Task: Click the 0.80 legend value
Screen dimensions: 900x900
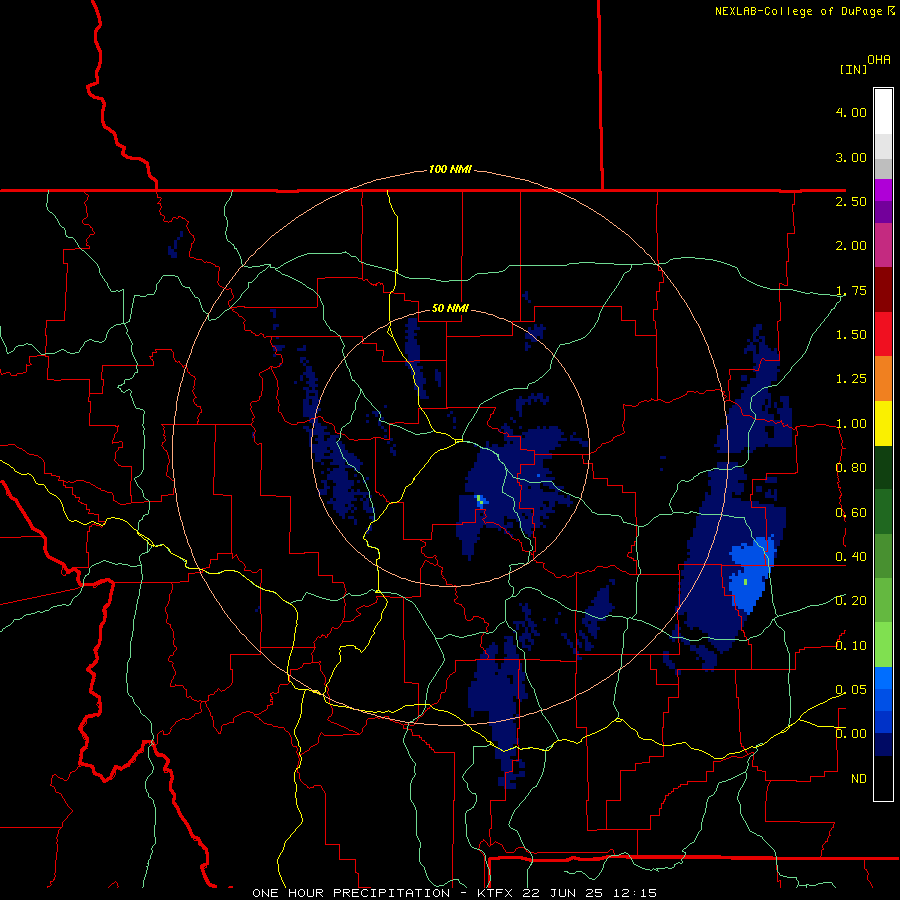Action: tap(851, 468)
